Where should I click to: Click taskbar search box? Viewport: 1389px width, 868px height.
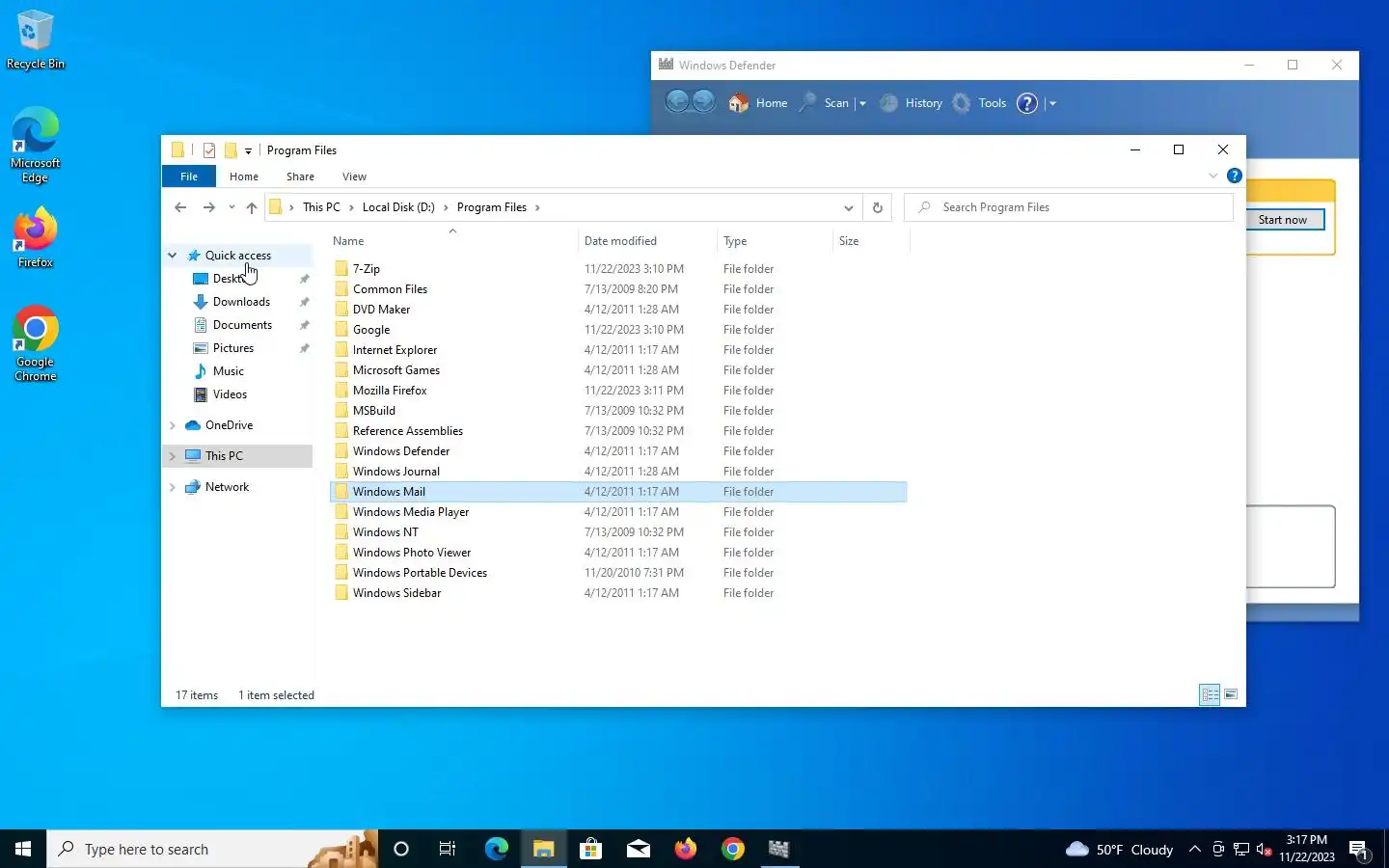tap(212, 849)
